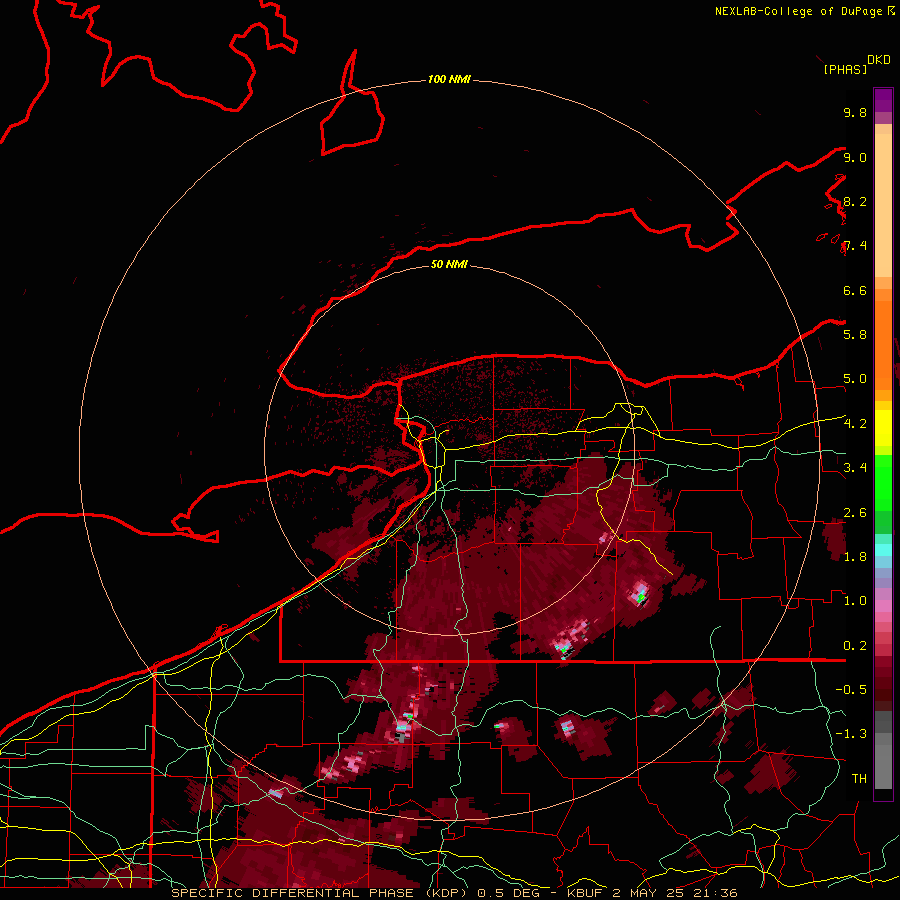Click the -1.3 scale value
This screenshot has width=900, height=900.
(x=851, y=734)
